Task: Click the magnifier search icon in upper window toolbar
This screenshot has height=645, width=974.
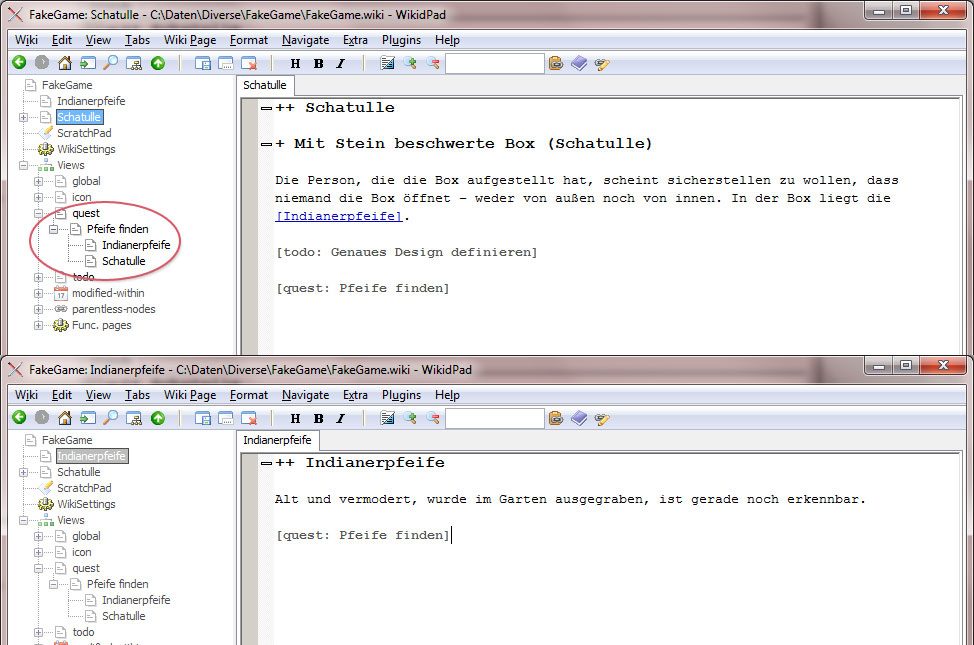Action: 111,63
